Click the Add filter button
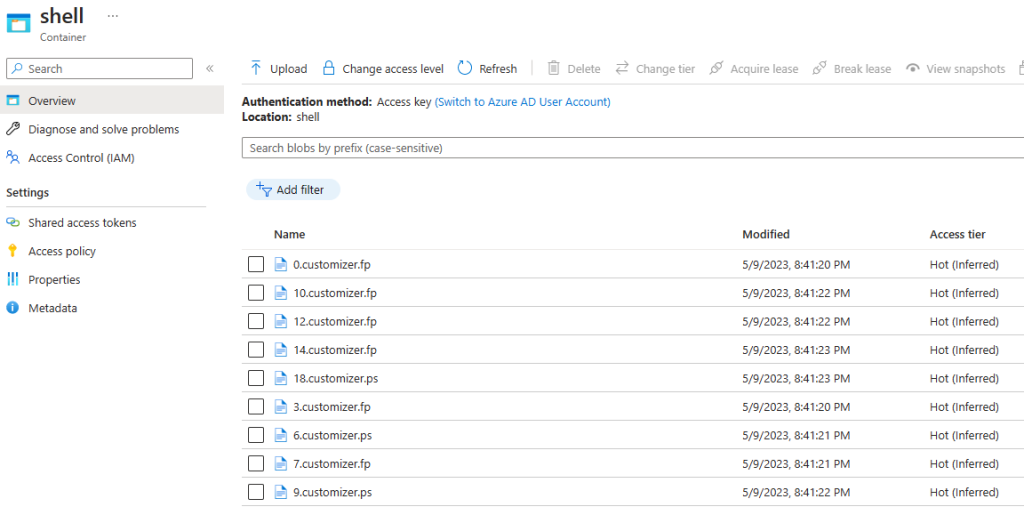1024x523 pixels. [x=293, y=189]
